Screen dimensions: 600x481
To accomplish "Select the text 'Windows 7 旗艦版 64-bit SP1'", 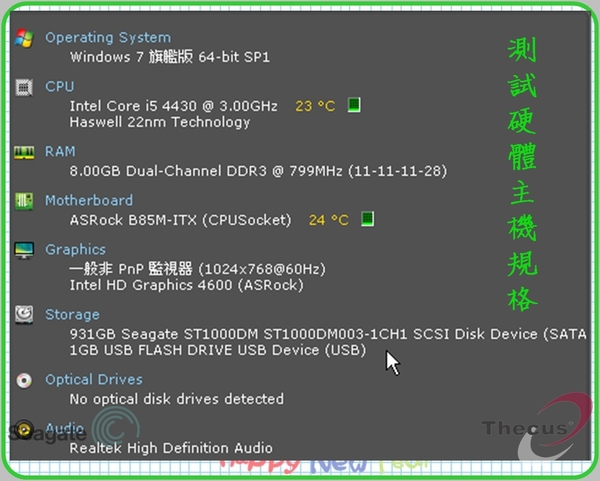I will point(170,57).
